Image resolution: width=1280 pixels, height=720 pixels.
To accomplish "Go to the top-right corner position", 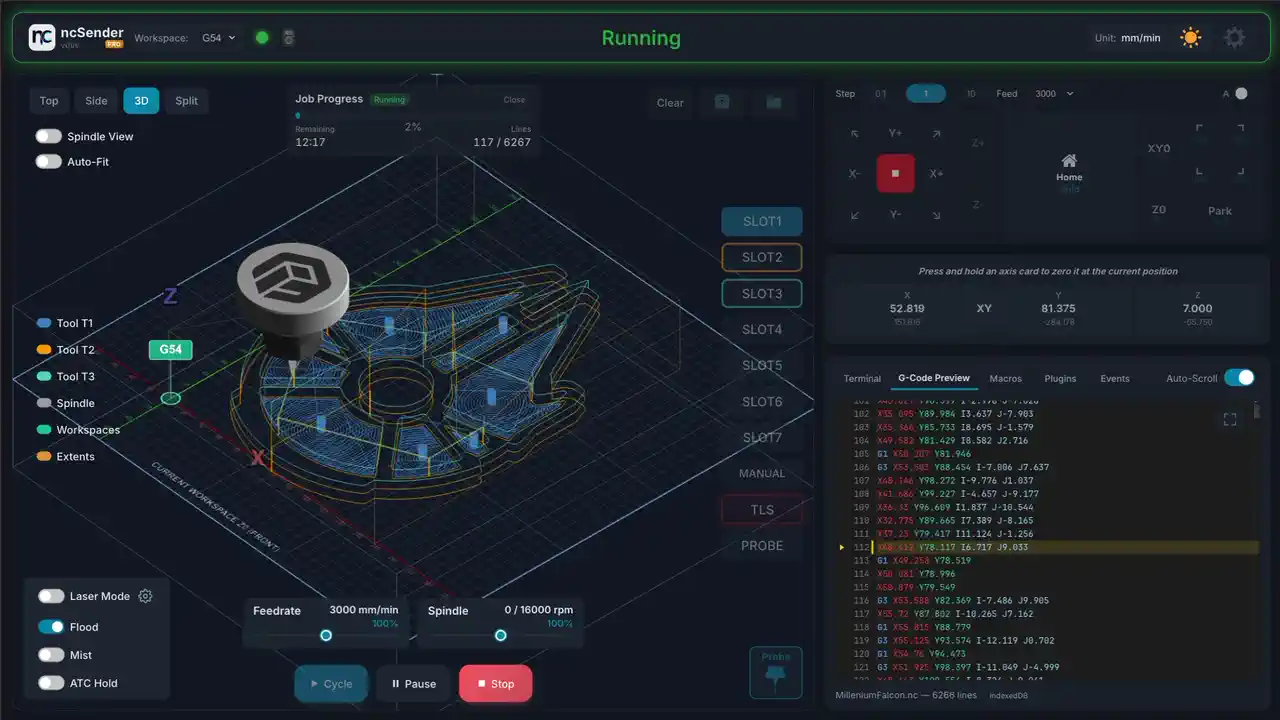I will tap(1241, 128).
